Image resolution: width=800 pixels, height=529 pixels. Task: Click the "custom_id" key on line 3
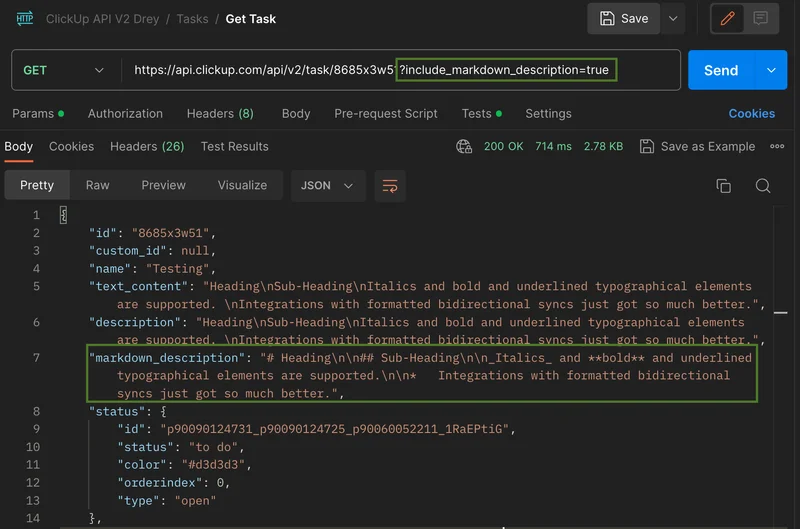coord(128,251)
